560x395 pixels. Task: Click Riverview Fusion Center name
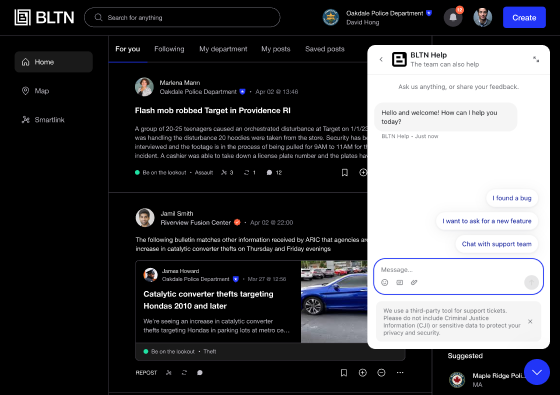pyautogui.click(x=196, y=223)
